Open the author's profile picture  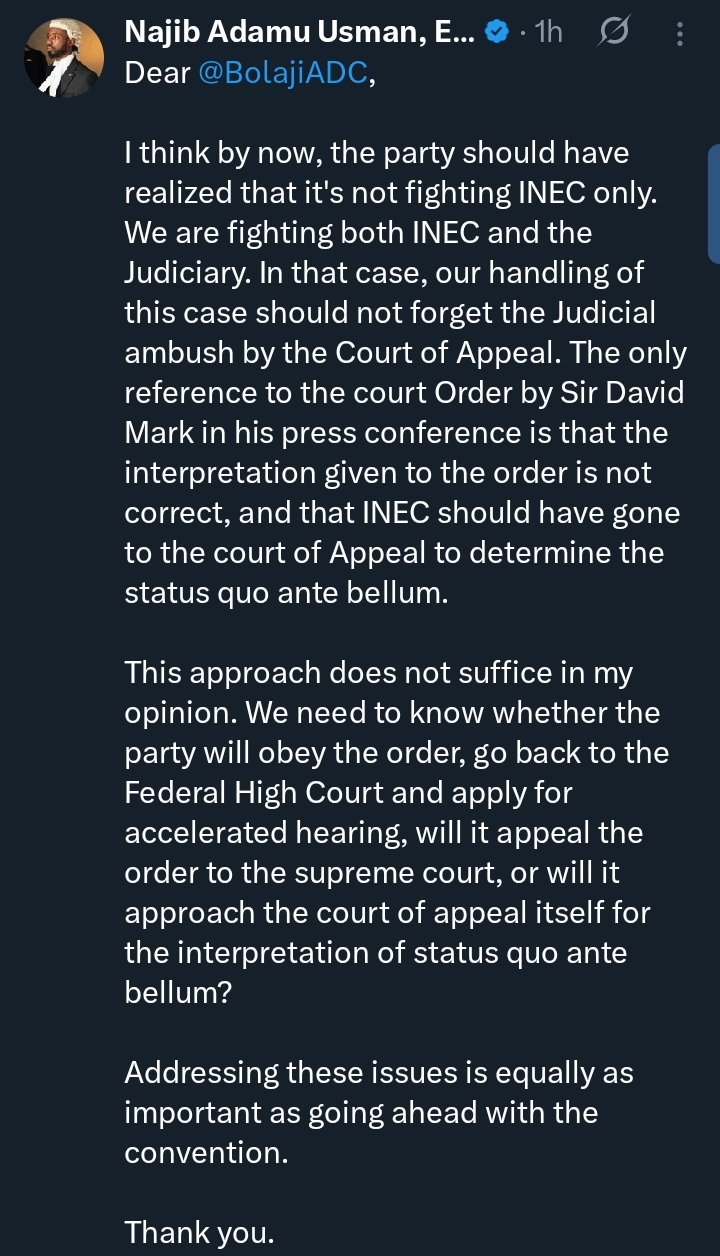pyautogui.click(x=63, y=58)
